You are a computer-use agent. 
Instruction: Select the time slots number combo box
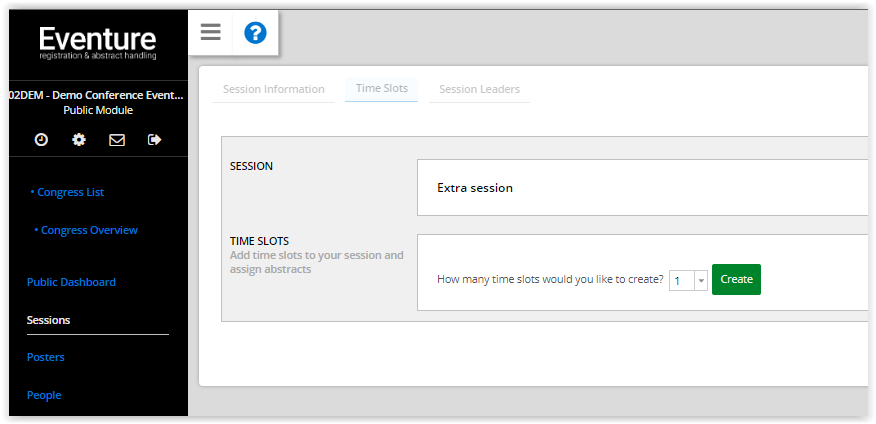(688, 280)
